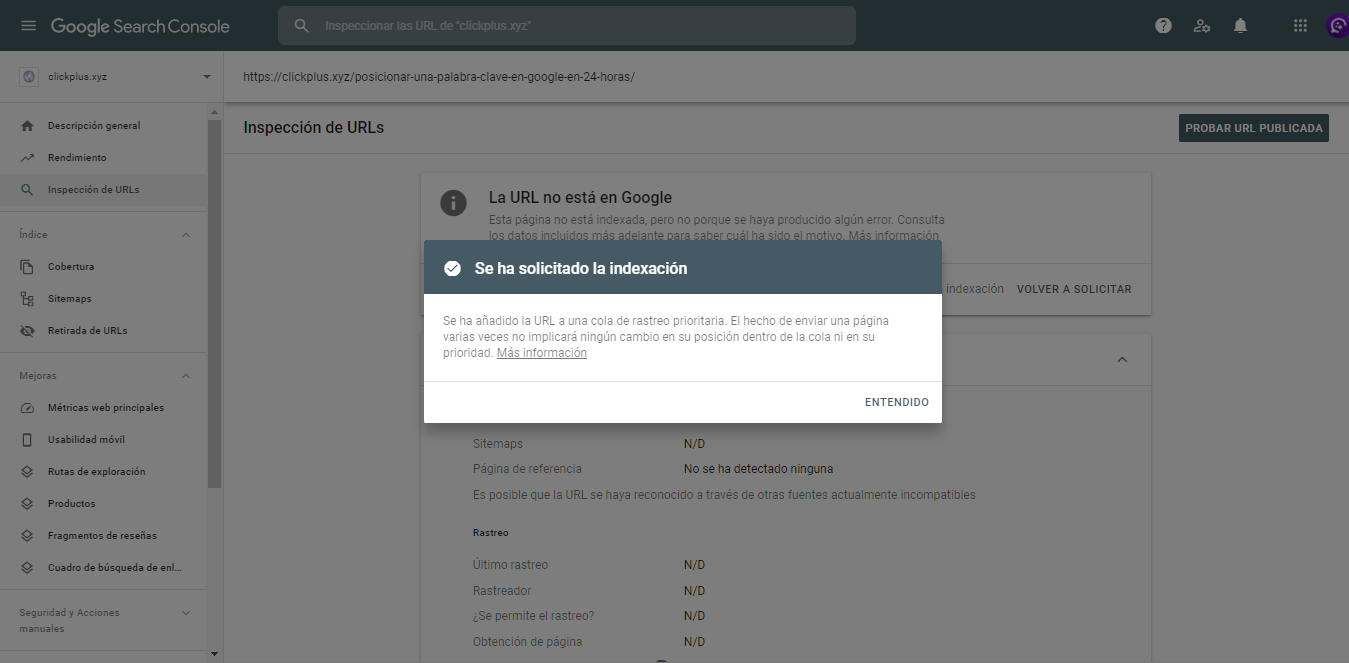1349x663 pixels.
Task: Collapse the Mejoras section
Action: coord(185,375)
